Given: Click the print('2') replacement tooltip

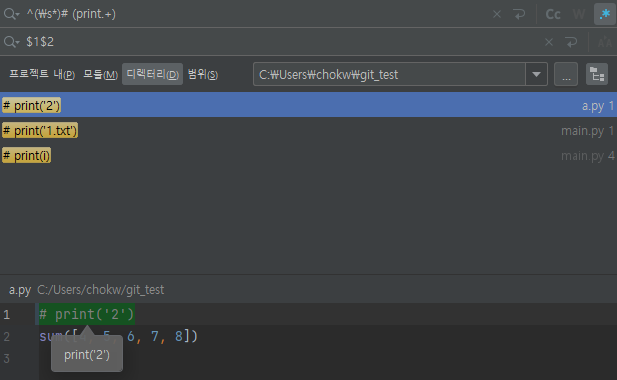Looking at the screenshot, I should point(87,355).
